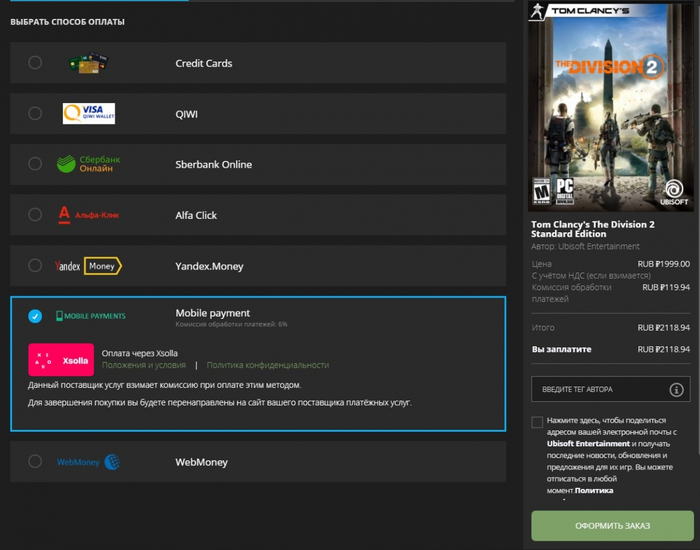Click the Alfa Click label
This screenshot has height=550, width=700.
[196, 216]
